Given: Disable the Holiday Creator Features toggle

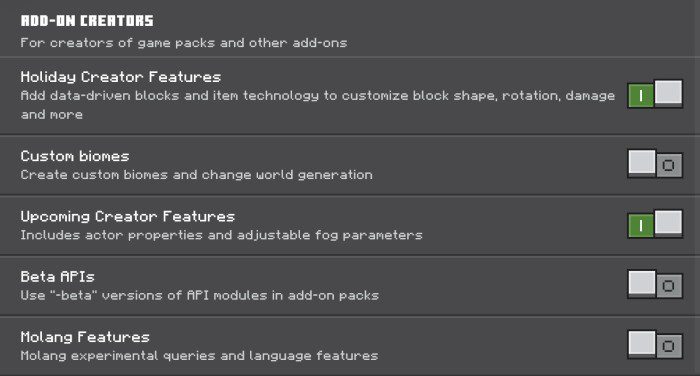Looking at the screenshot, I should click(x=655, y=94).
